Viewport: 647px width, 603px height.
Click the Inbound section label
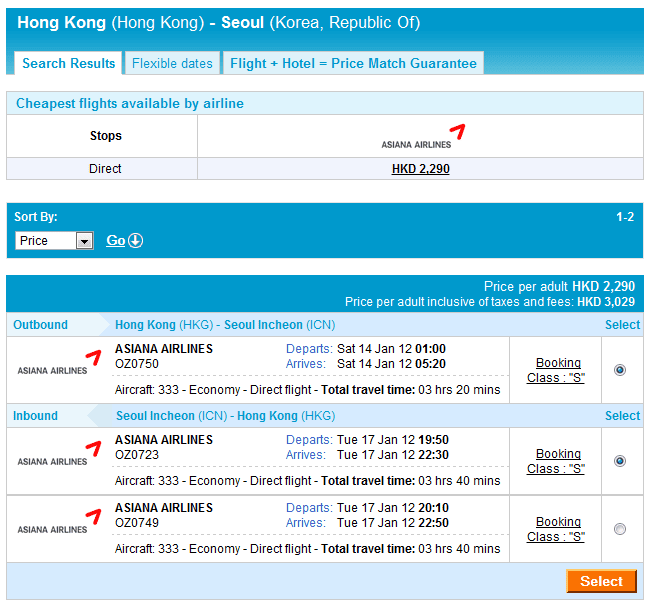pos(35,416)
